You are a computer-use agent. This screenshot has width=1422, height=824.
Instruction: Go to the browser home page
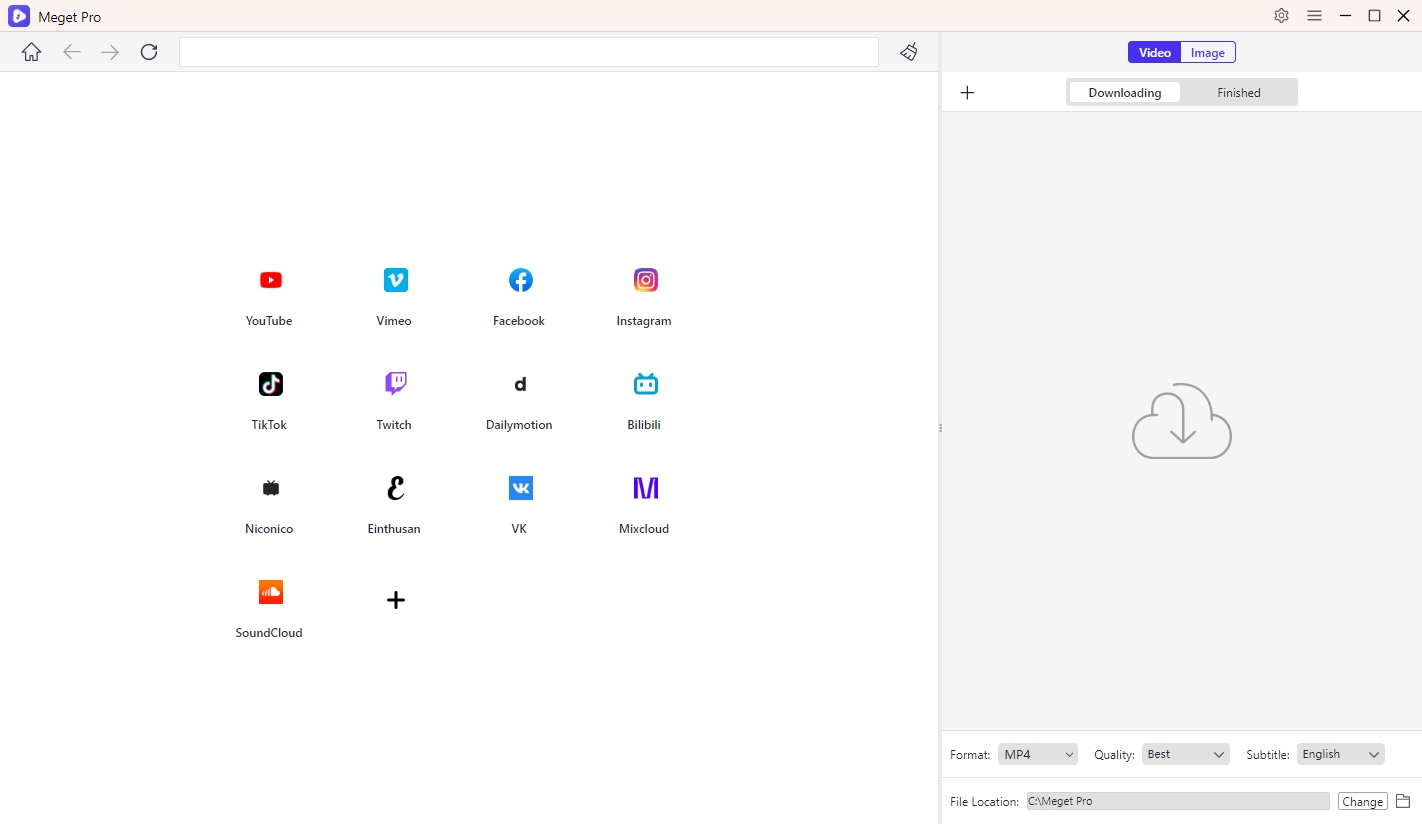click(32, 52)
